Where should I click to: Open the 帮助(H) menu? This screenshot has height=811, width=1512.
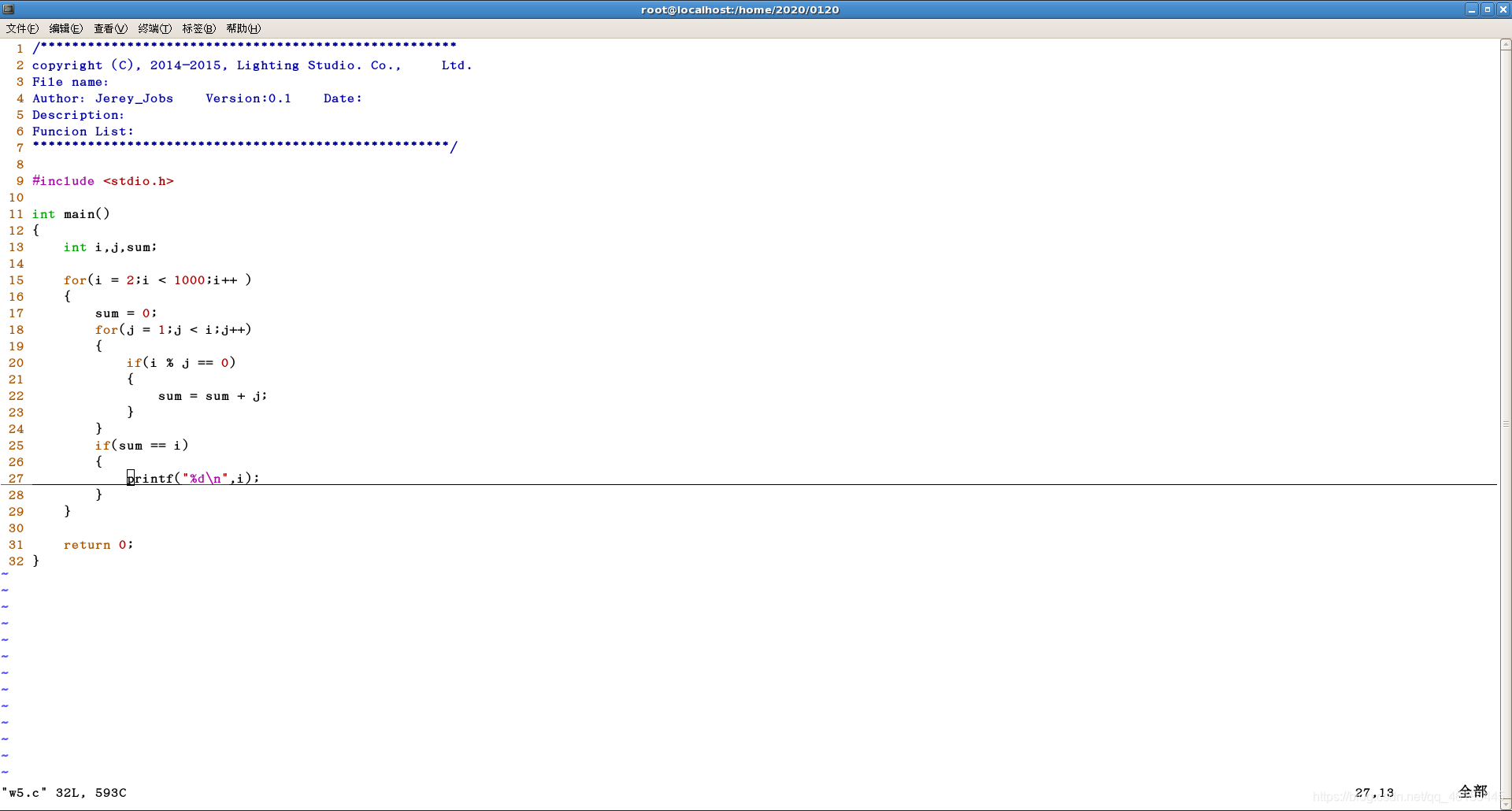pyautogui.click(x=243, y=28)
